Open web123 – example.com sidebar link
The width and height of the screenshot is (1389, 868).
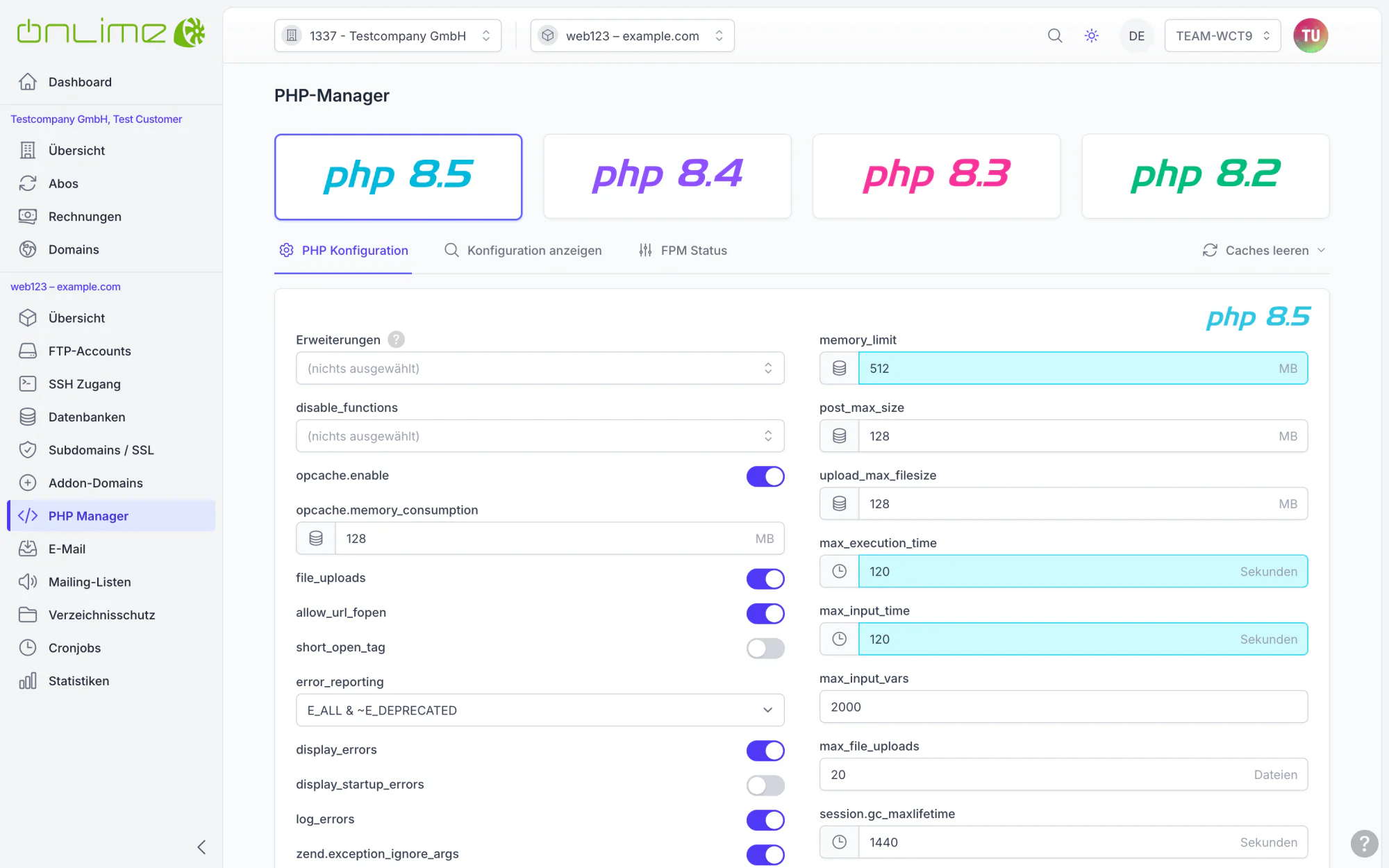(65, 287)
